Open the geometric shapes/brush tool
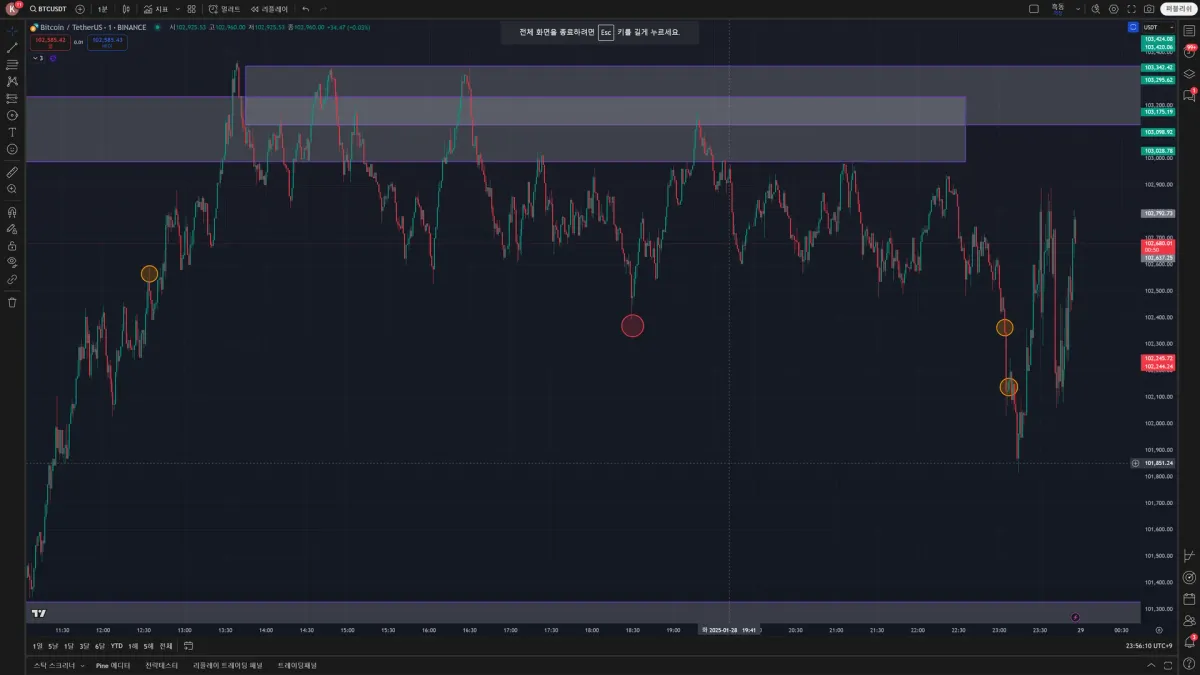 pos(12,115)
